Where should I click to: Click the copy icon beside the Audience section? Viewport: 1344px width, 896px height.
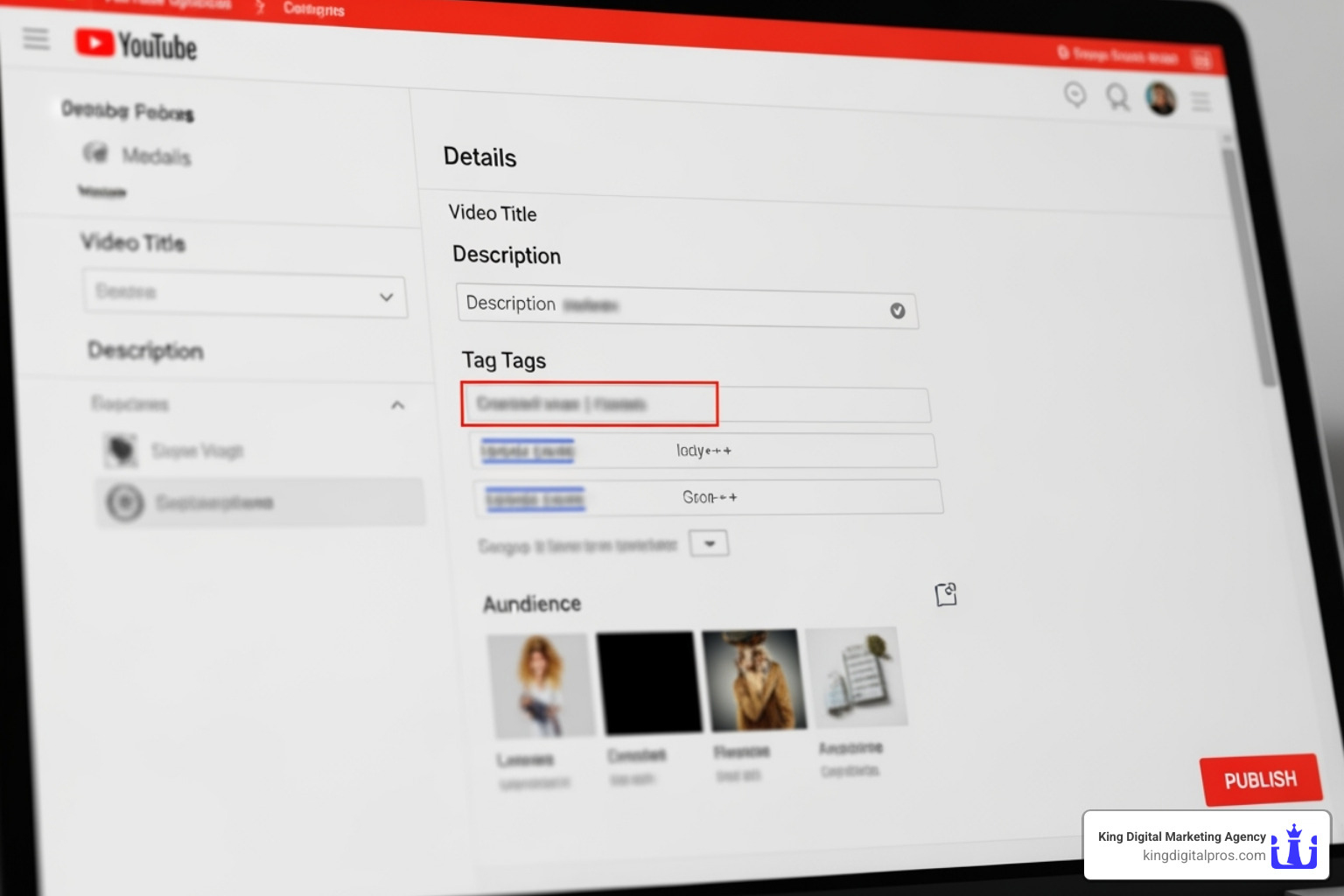pos(946,594)
